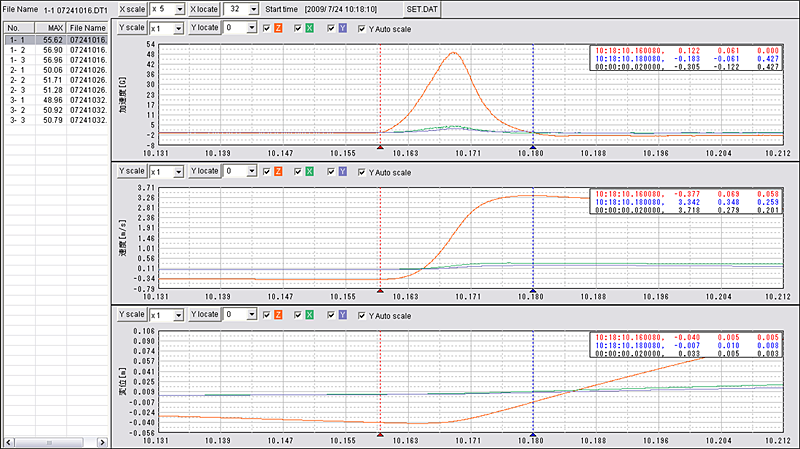This screenshot has width=800, height=449.
Task: Click red cursor marker under displacement chart
Action: (380, 435)
